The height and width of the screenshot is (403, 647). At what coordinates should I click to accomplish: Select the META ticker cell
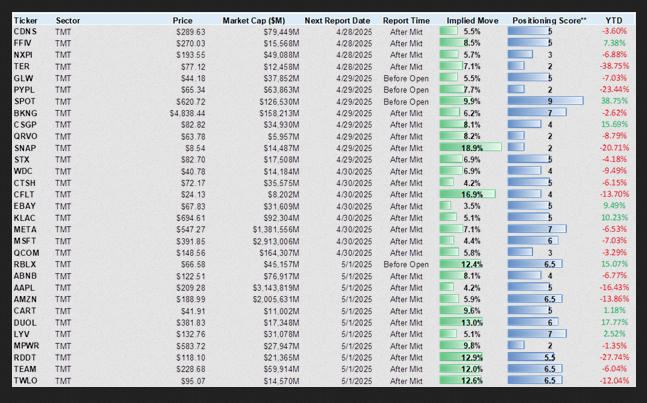pos(25,229)
